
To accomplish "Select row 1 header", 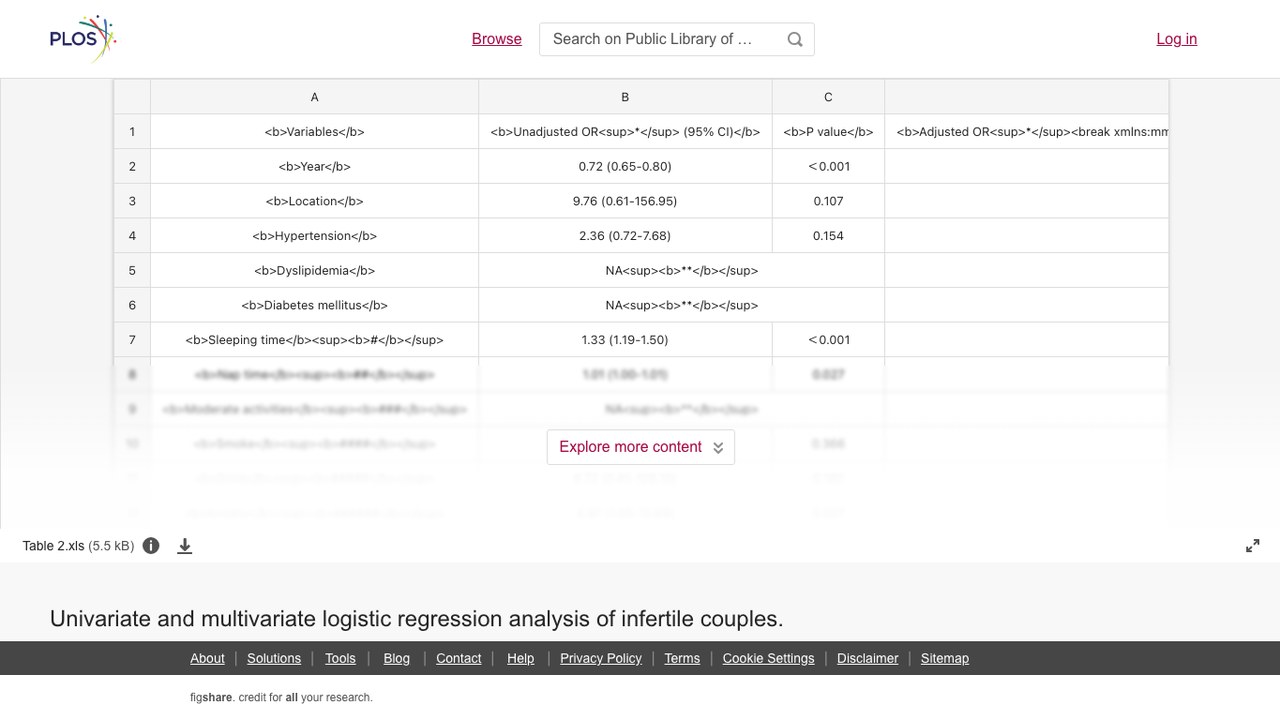I will click(132, 132).
